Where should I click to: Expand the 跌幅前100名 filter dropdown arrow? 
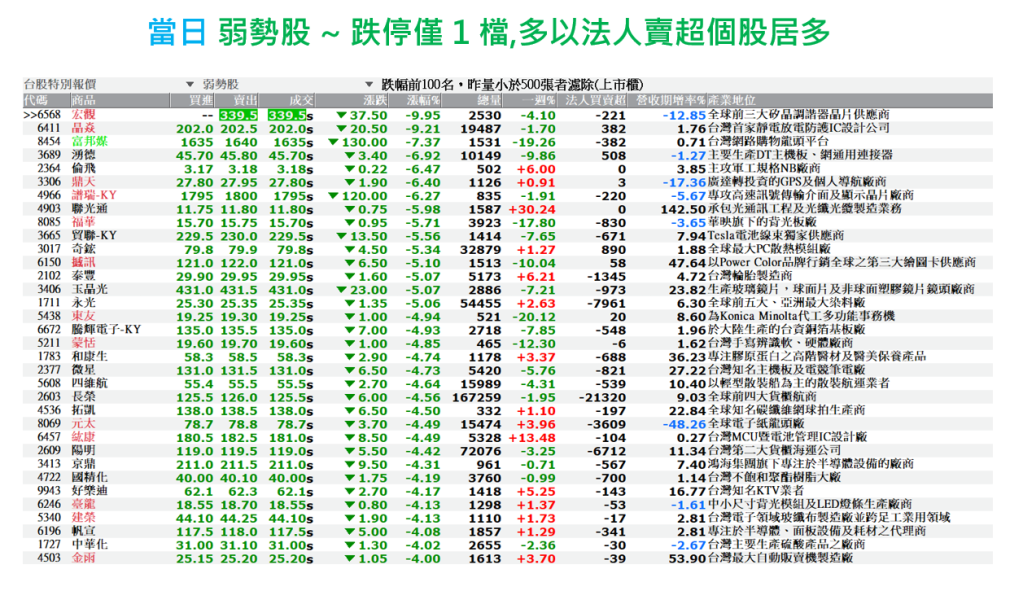point(369,85)
